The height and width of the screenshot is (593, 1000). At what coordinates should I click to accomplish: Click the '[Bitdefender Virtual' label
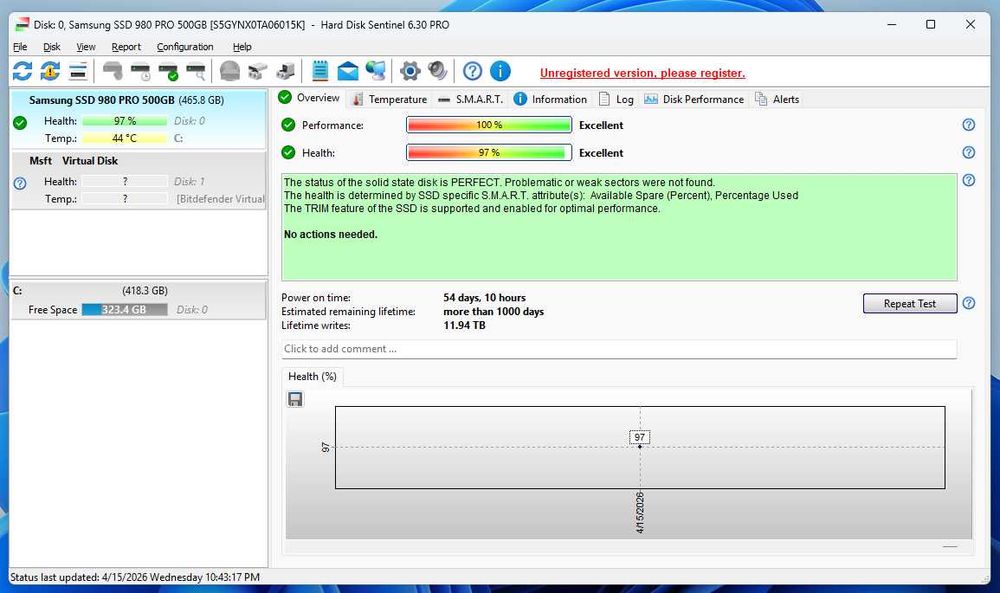pos(220,199)
